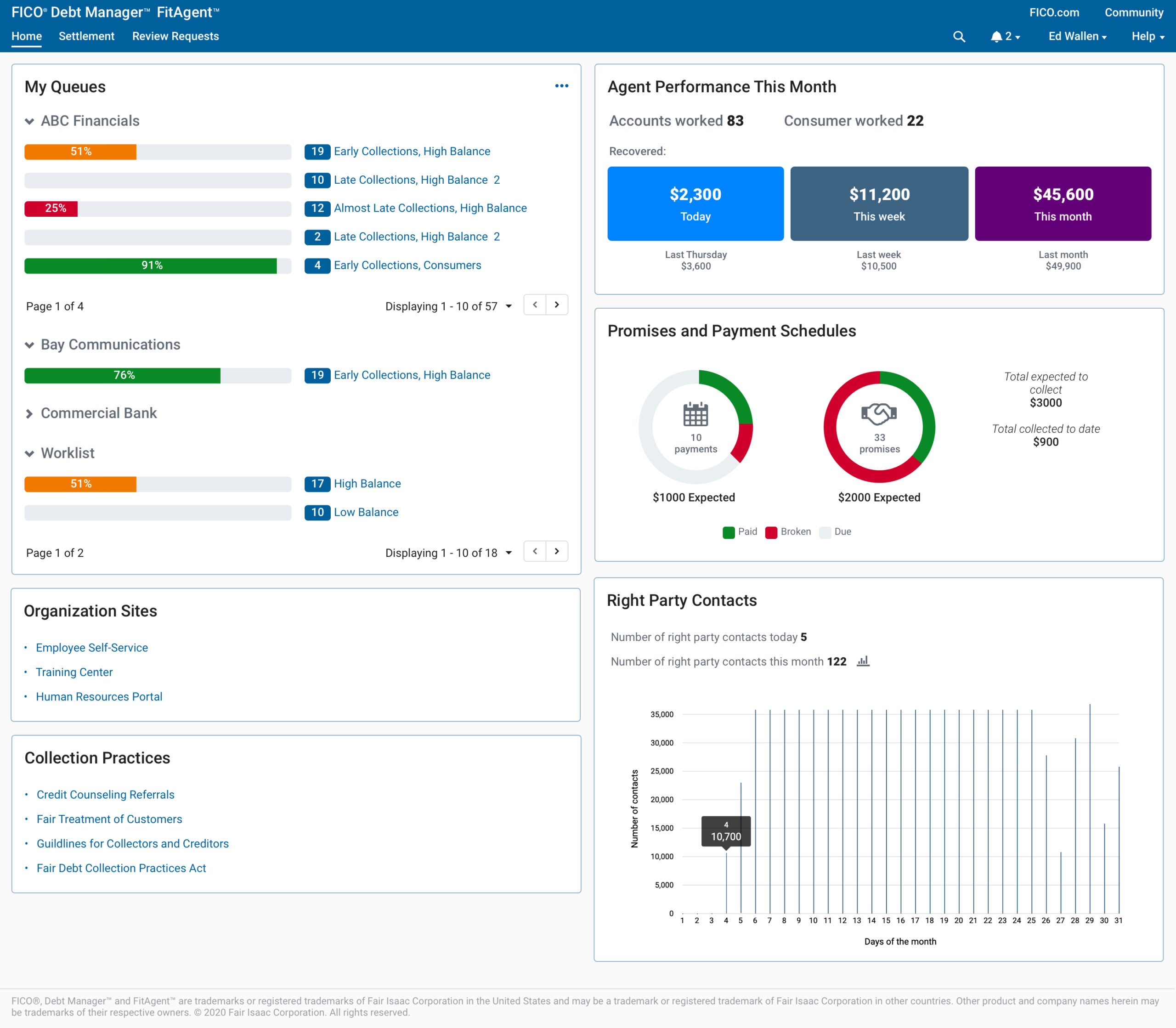
Task: Click the 'Last week' label
Action: pyautogui.click(x=879, y=255)
